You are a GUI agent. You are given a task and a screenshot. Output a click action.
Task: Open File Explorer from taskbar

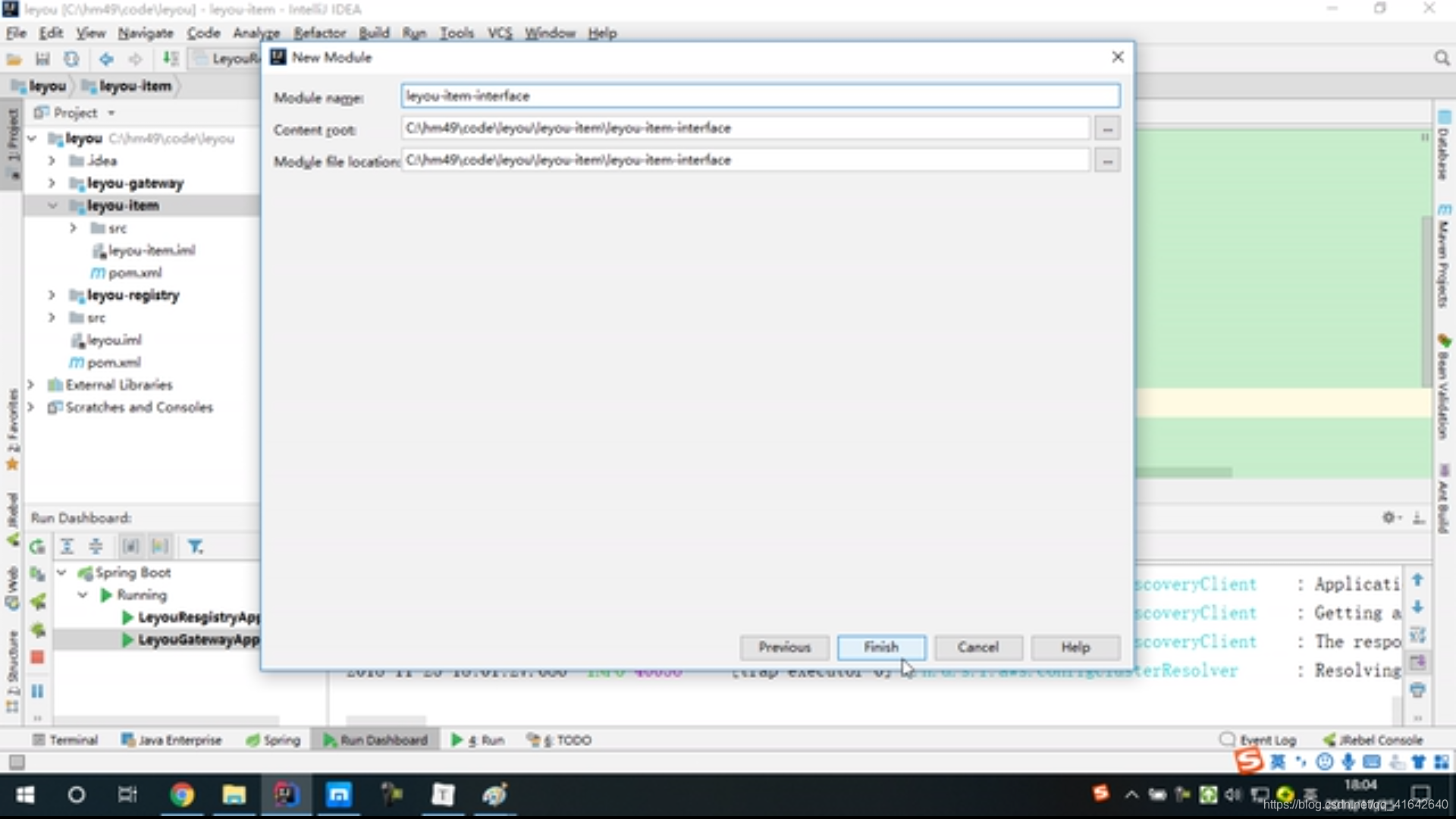click(x=234, y=795)
